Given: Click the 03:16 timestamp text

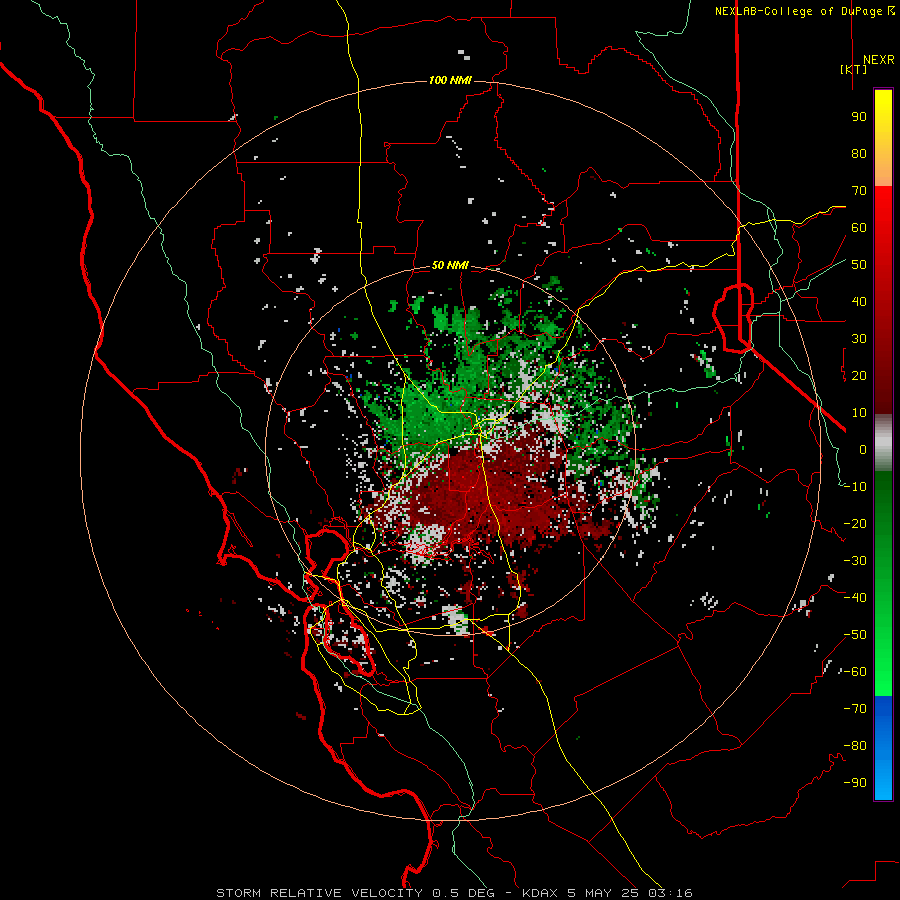Looking at the screenshot, I should pyautogui.click(x=670, y=893).
